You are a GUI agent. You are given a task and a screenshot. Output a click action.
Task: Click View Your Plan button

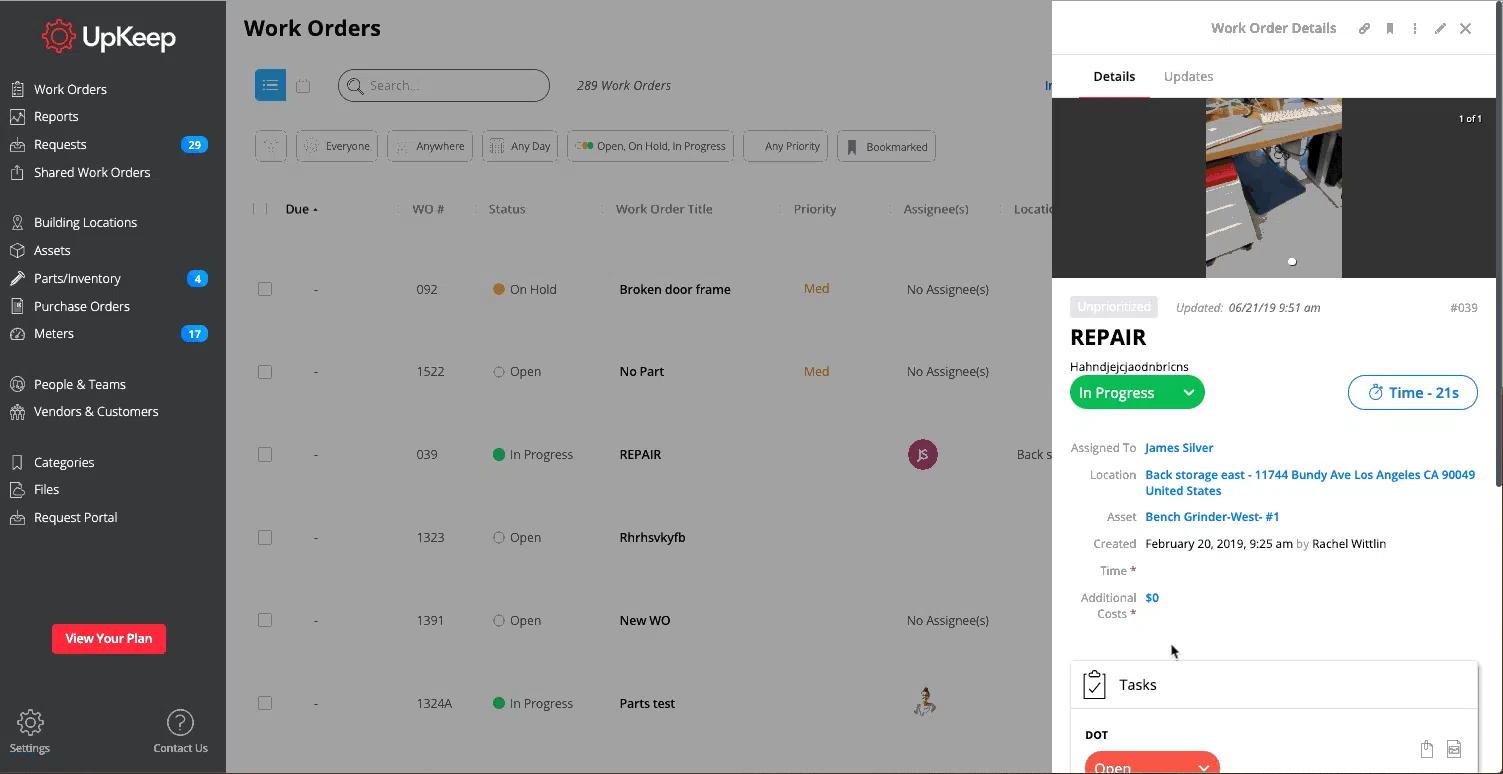click(109, 639)
